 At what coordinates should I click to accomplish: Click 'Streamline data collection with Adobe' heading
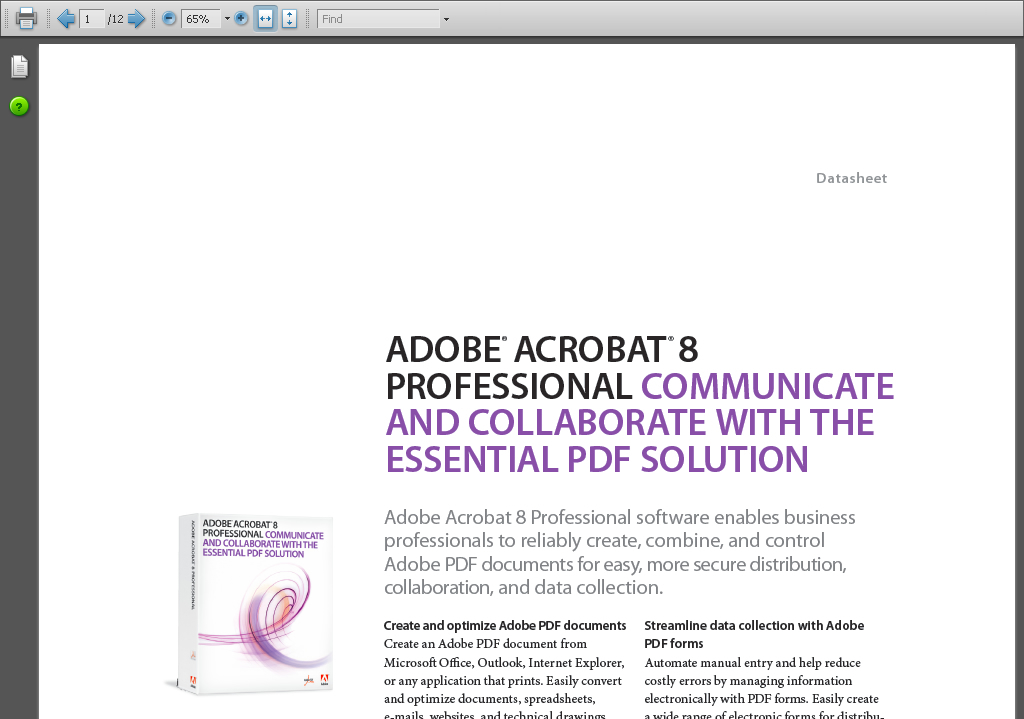tap(754, 626)
